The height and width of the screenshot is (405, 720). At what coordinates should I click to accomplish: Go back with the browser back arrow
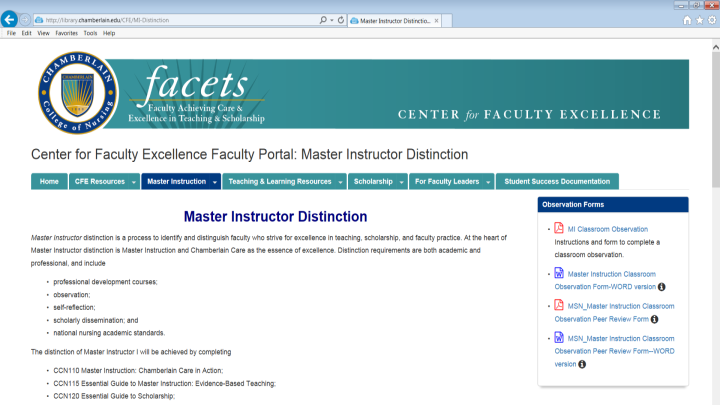click(9, 20)
